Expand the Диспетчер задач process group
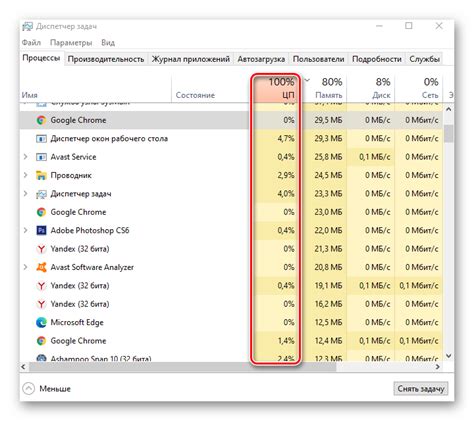This screenshot has width=474, height=421. click(x=26, y=194)
